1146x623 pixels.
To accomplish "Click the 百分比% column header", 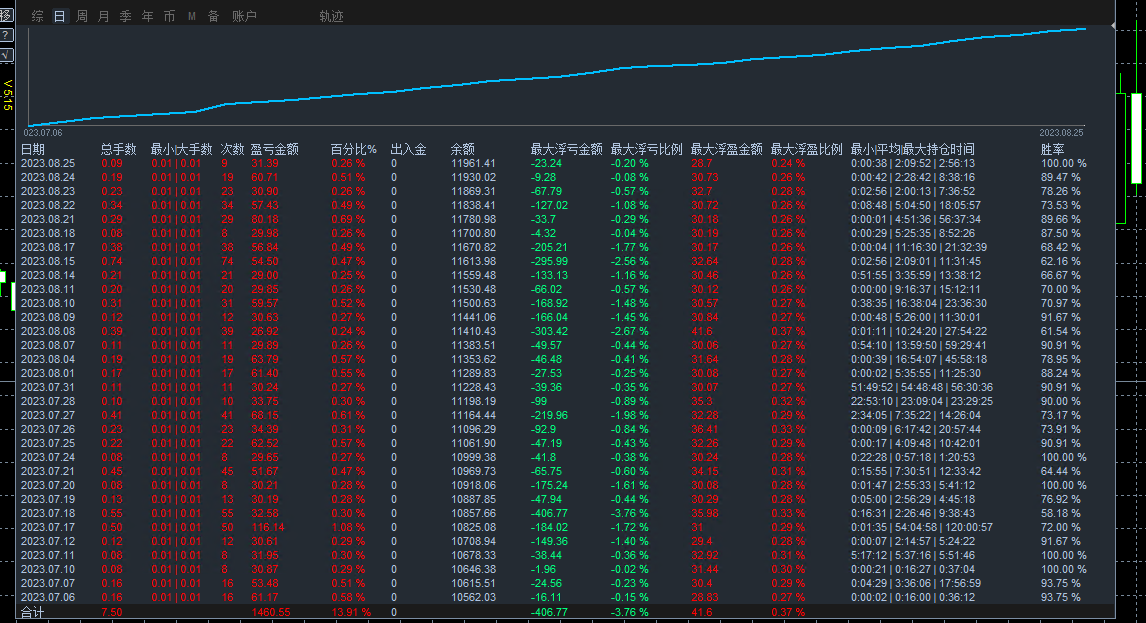I will coord(354,149).
